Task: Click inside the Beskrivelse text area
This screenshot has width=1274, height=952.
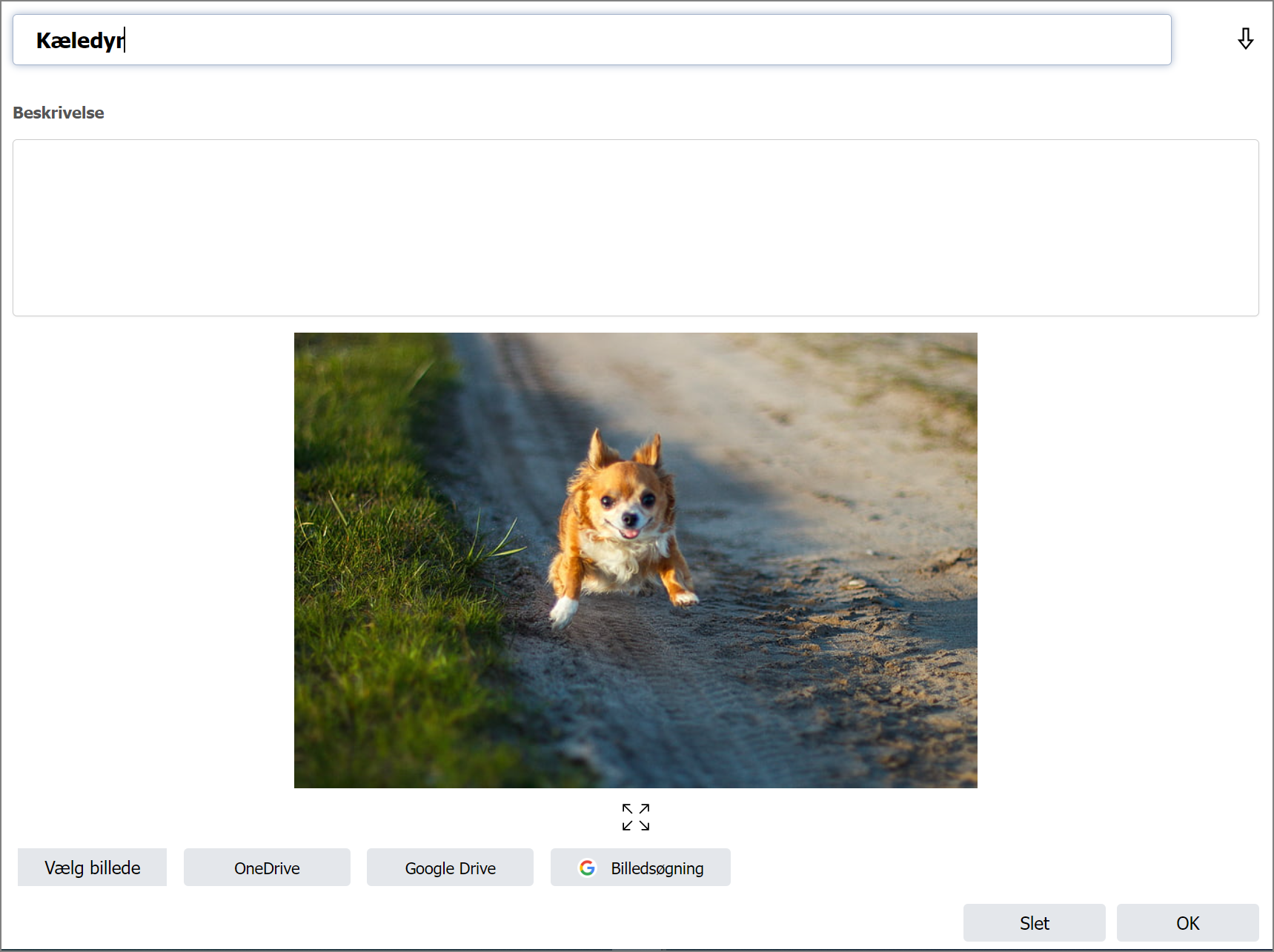Action: (x=635, y=227)
